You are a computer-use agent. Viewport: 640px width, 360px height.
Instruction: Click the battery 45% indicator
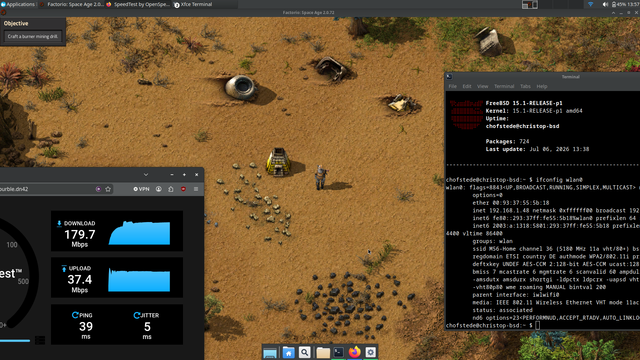(618, 4)
